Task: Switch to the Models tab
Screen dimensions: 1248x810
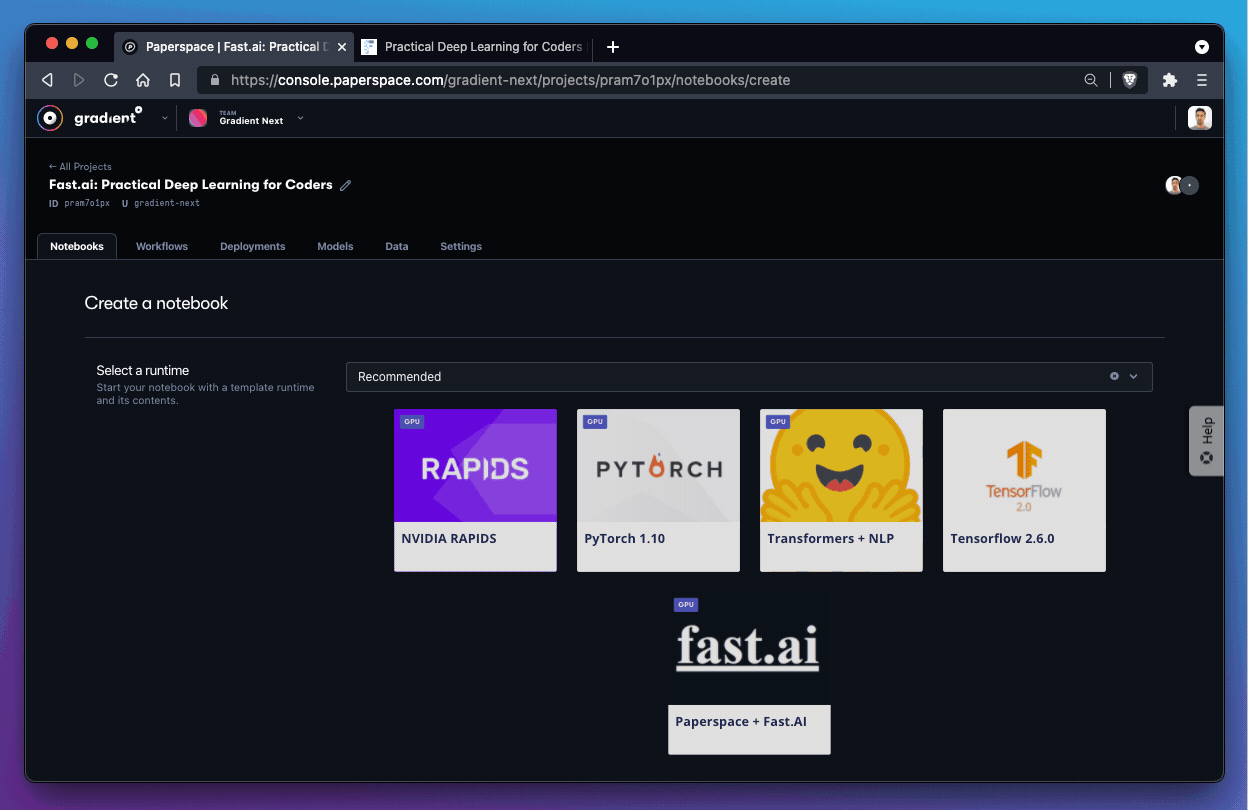Action: (x=335, y=246)
